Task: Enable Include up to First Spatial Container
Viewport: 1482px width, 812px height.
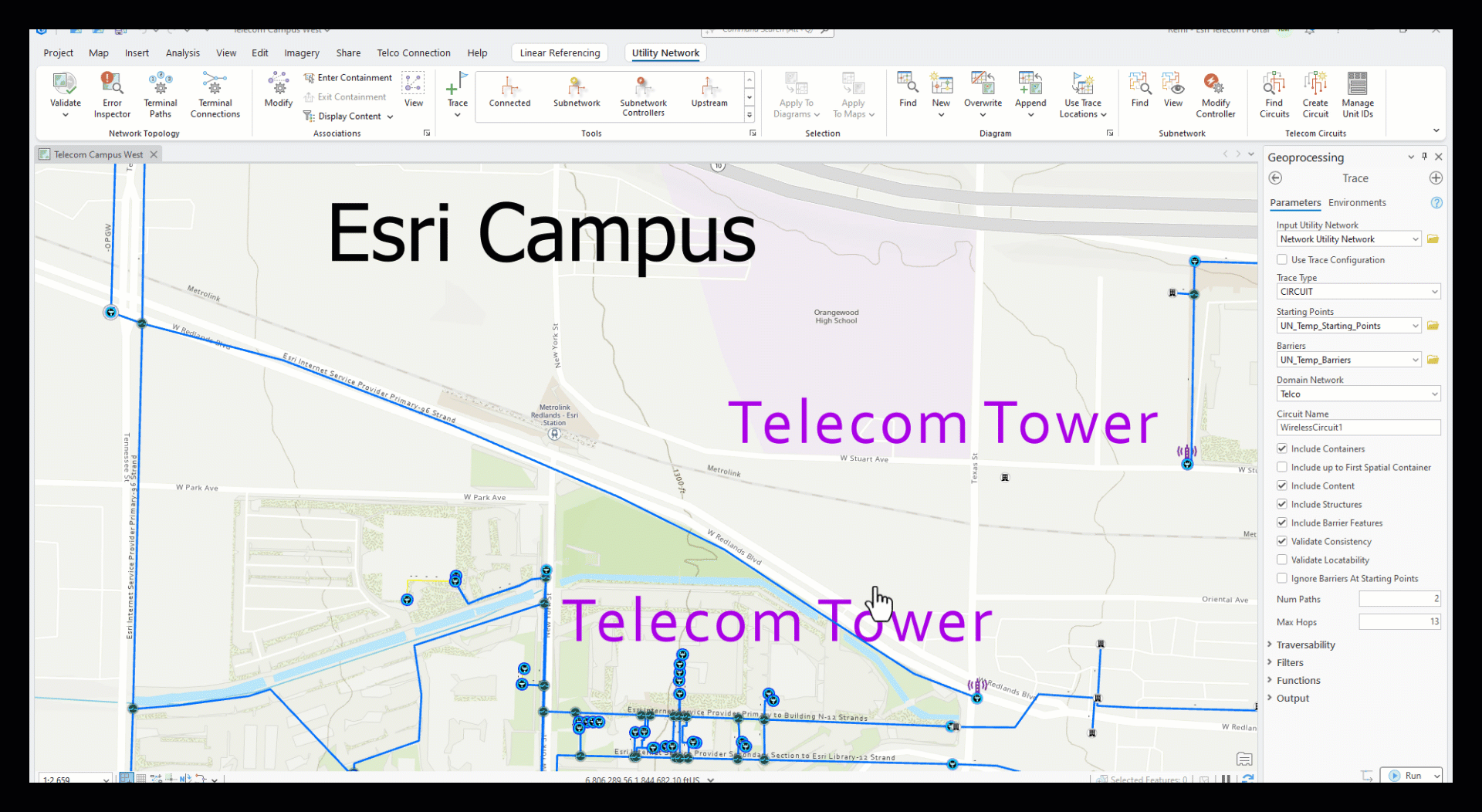Action: pyautogui.click(x=1282, y=467)
